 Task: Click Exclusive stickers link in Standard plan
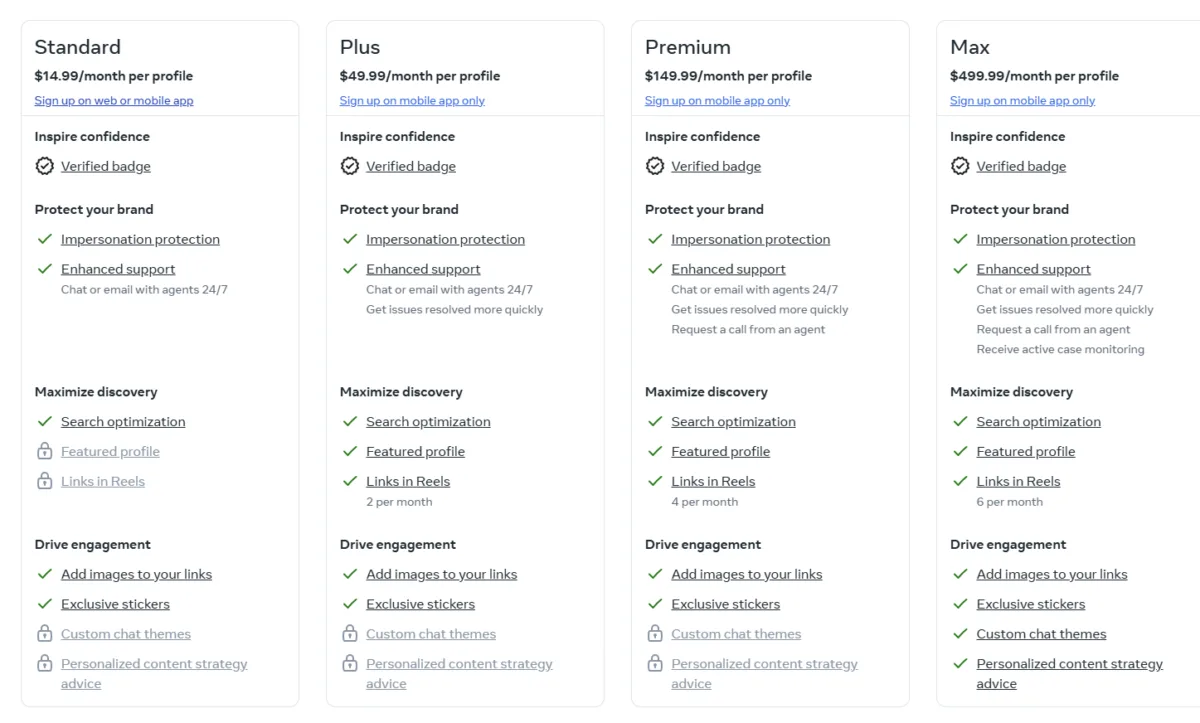pos(115,604)
